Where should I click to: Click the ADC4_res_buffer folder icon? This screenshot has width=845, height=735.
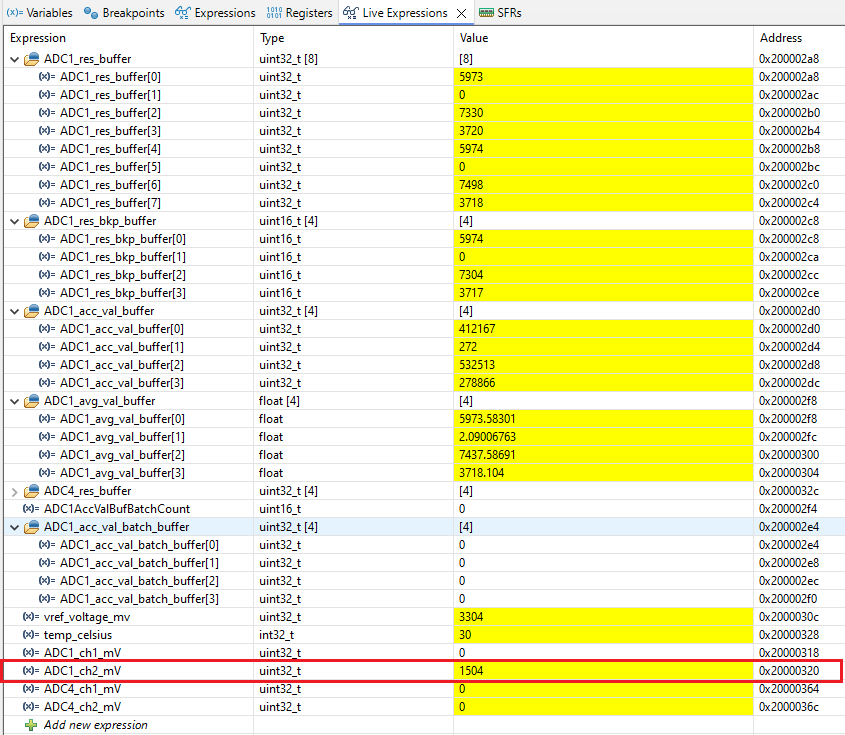click(x=32, y=491)
